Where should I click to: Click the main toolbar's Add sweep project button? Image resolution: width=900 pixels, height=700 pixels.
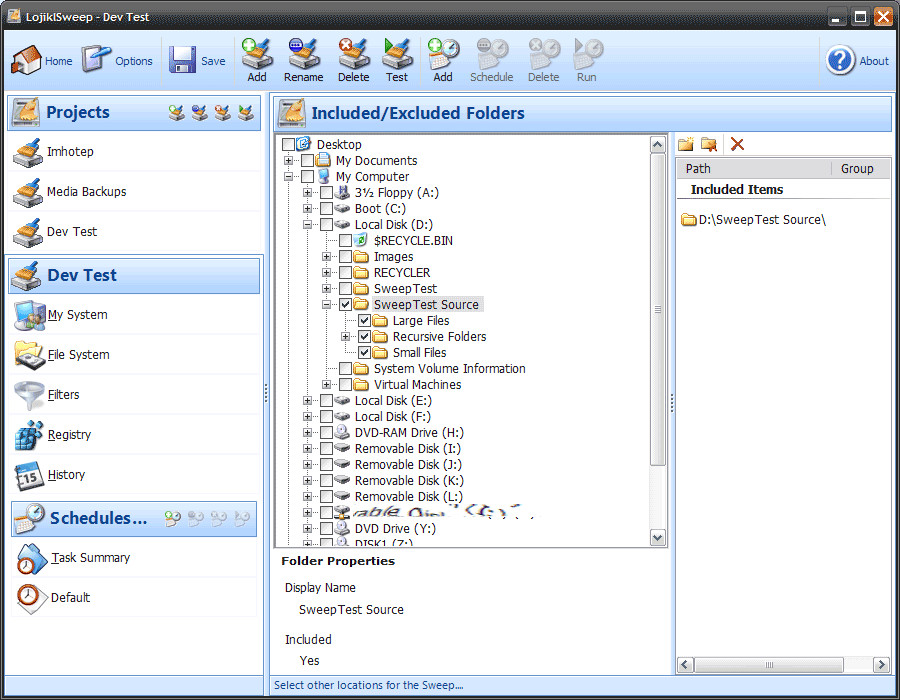click(257, 60)
